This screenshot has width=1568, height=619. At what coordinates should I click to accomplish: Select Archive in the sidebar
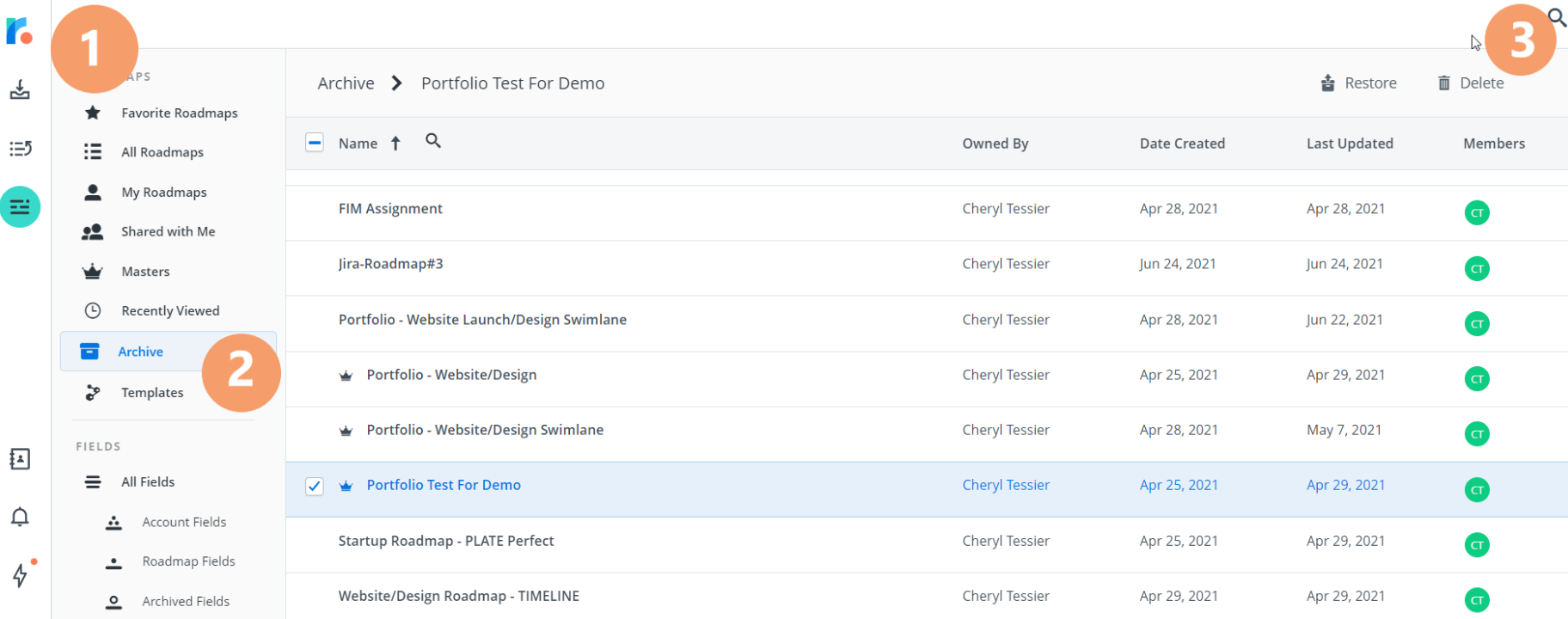168,352
